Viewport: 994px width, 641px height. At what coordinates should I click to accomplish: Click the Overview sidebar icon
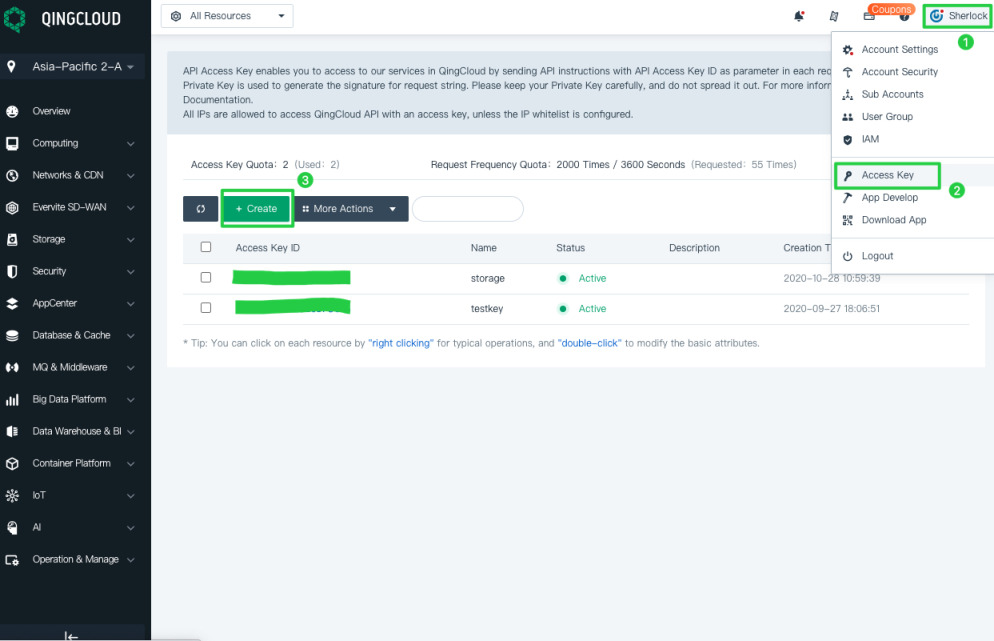[12, 111]
